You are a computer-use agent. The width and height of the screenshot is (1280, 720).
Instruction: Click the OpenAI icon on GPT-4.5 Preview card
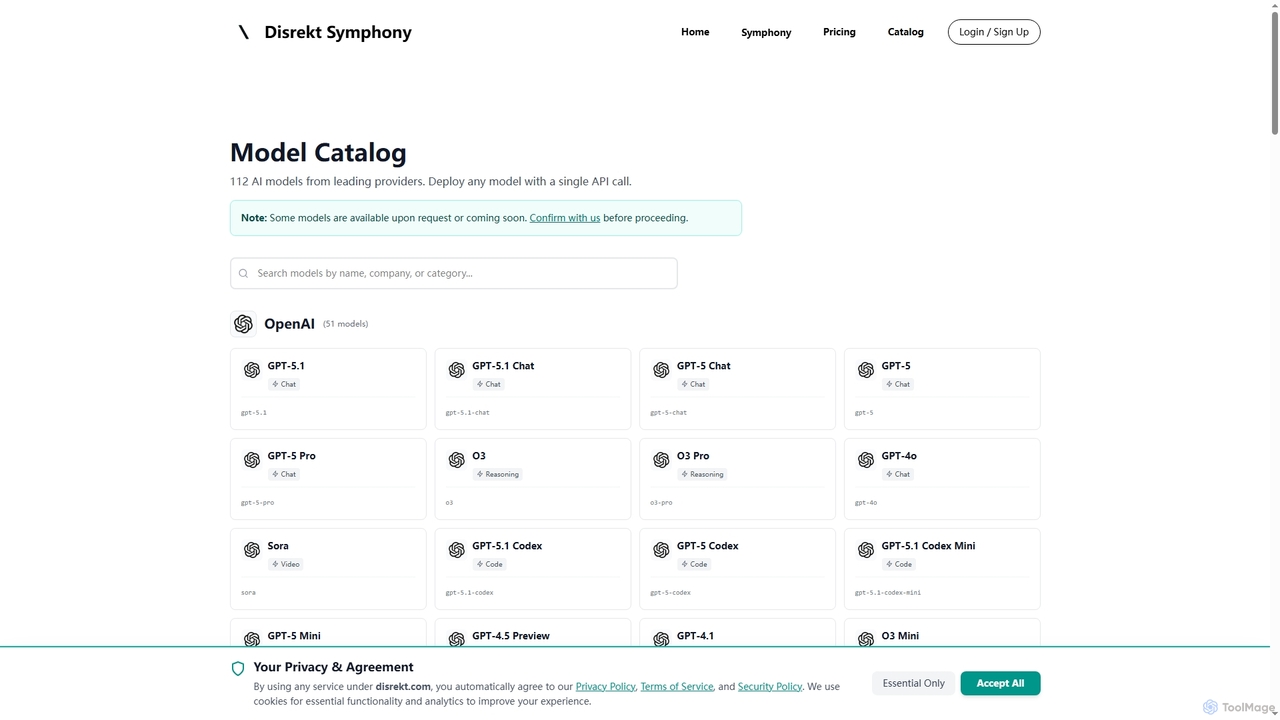457,639
